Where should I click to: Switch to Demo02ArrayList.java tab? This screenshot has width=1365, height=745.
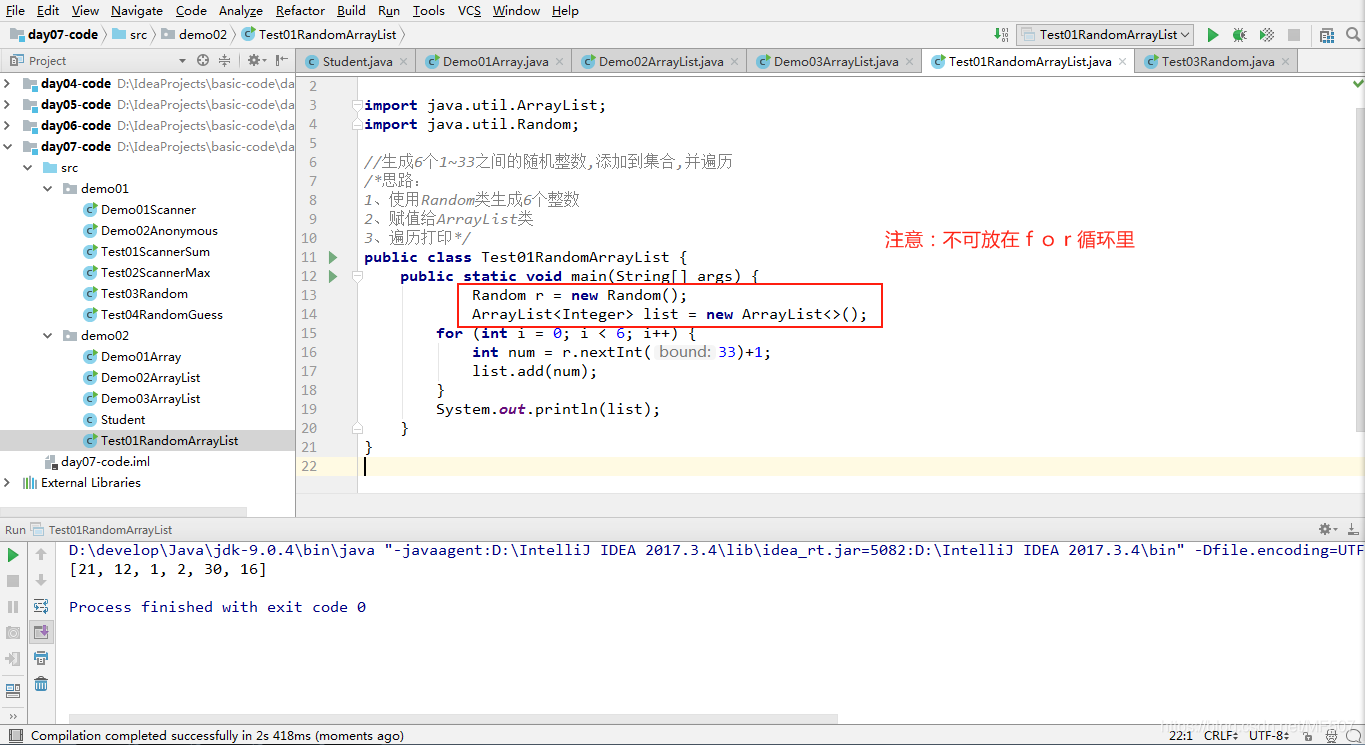point(660,61)
